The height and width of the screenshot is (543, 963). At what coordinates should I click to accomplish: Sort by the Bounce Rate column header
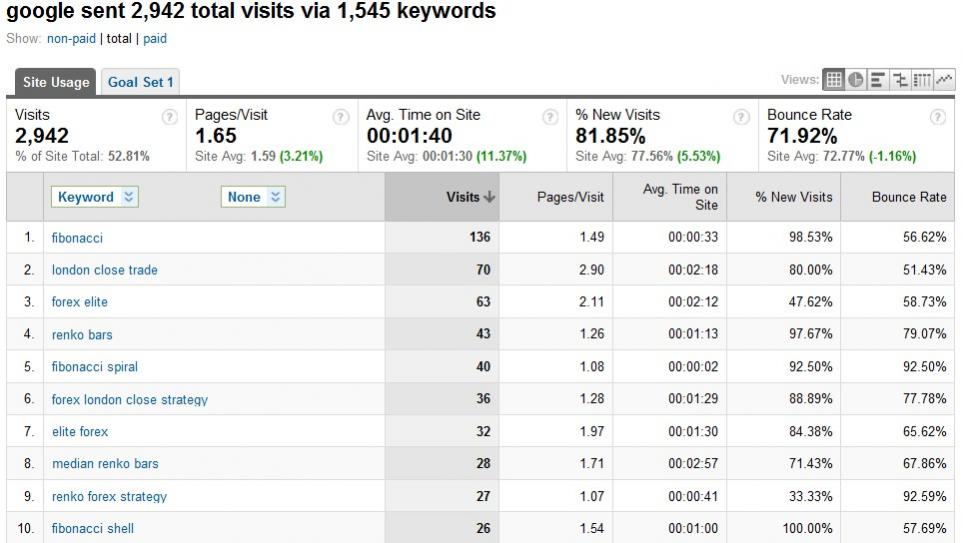908,197
